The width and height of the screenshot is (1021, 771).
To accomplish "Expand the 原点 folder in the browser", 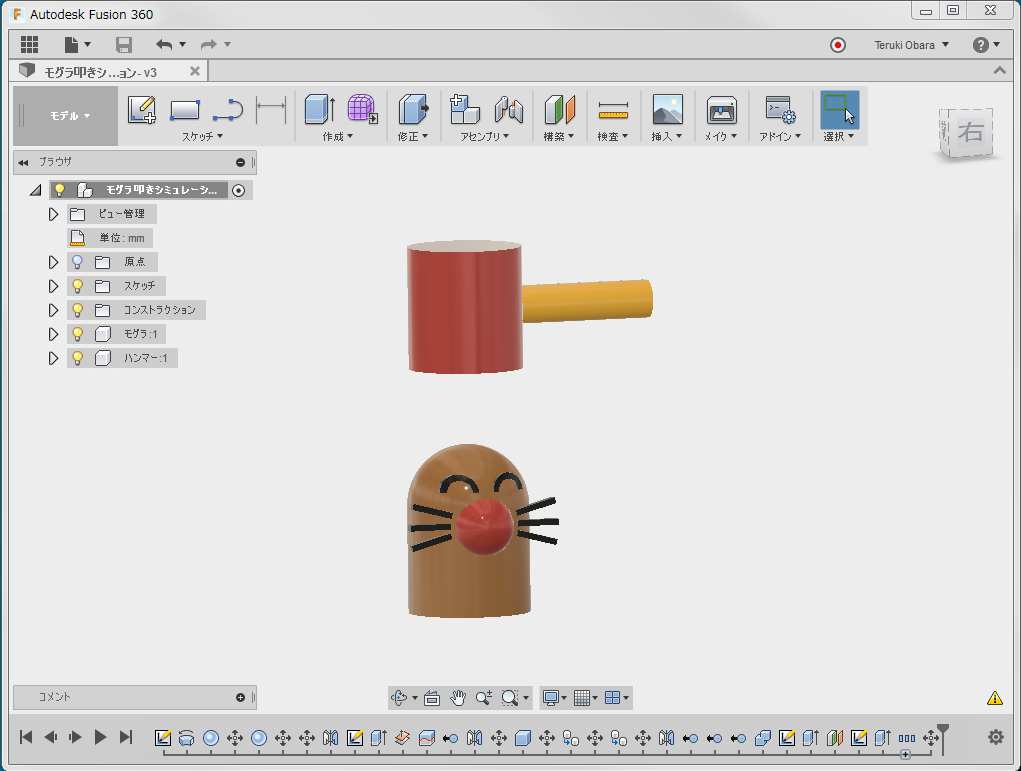I will click(x=54, y=262).
